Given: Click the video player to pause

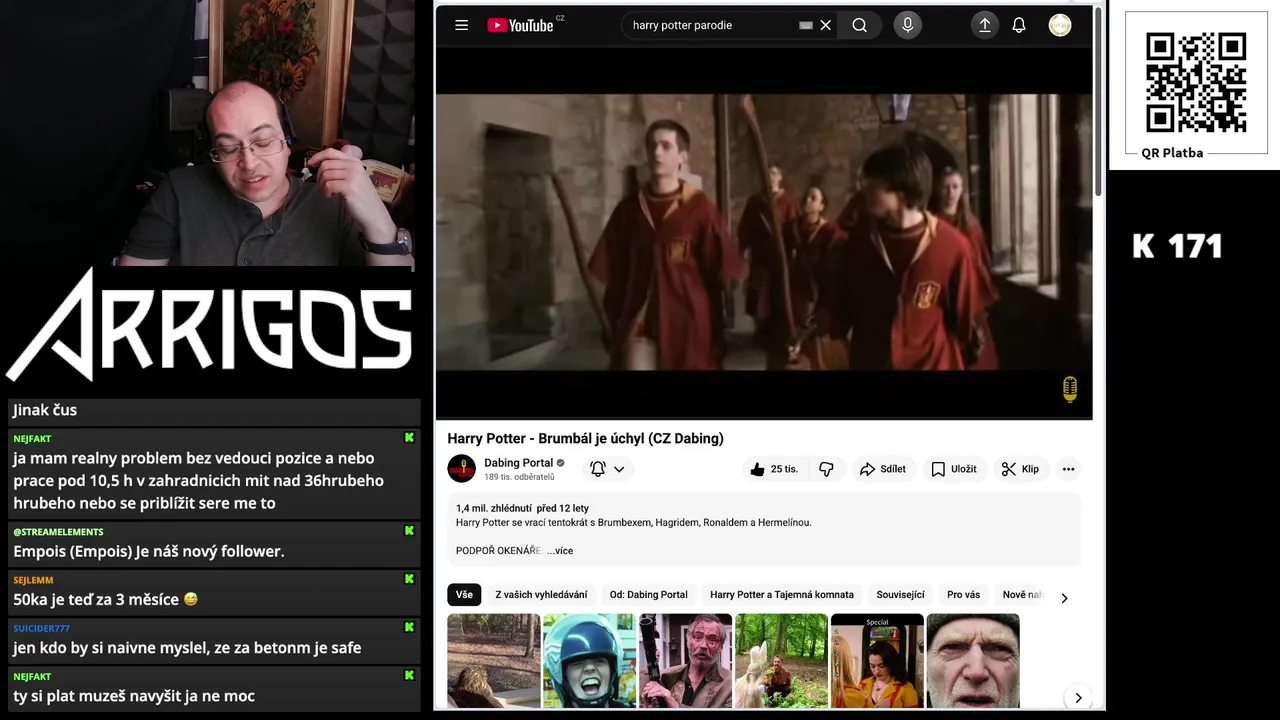Looking at the screenshot, I should [x=764, y=232].
